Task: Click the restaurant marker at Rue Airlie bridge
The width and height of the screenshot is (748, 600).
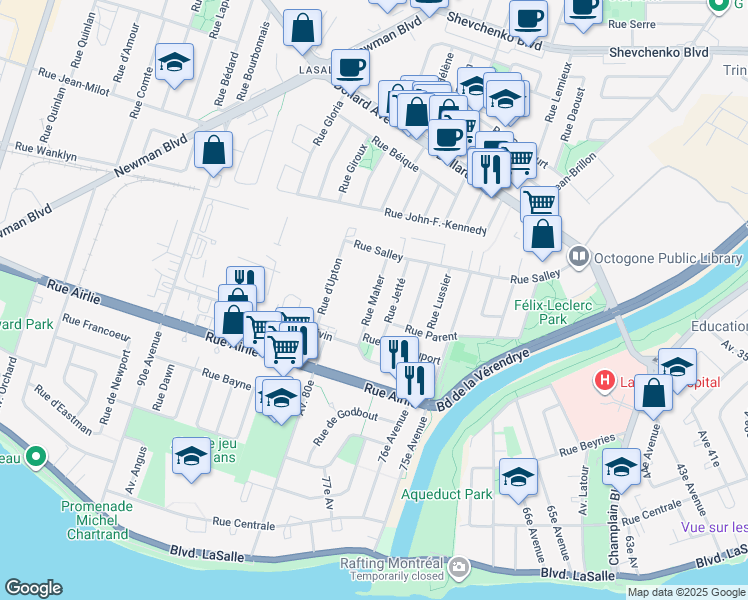Action: pos(415,384)
